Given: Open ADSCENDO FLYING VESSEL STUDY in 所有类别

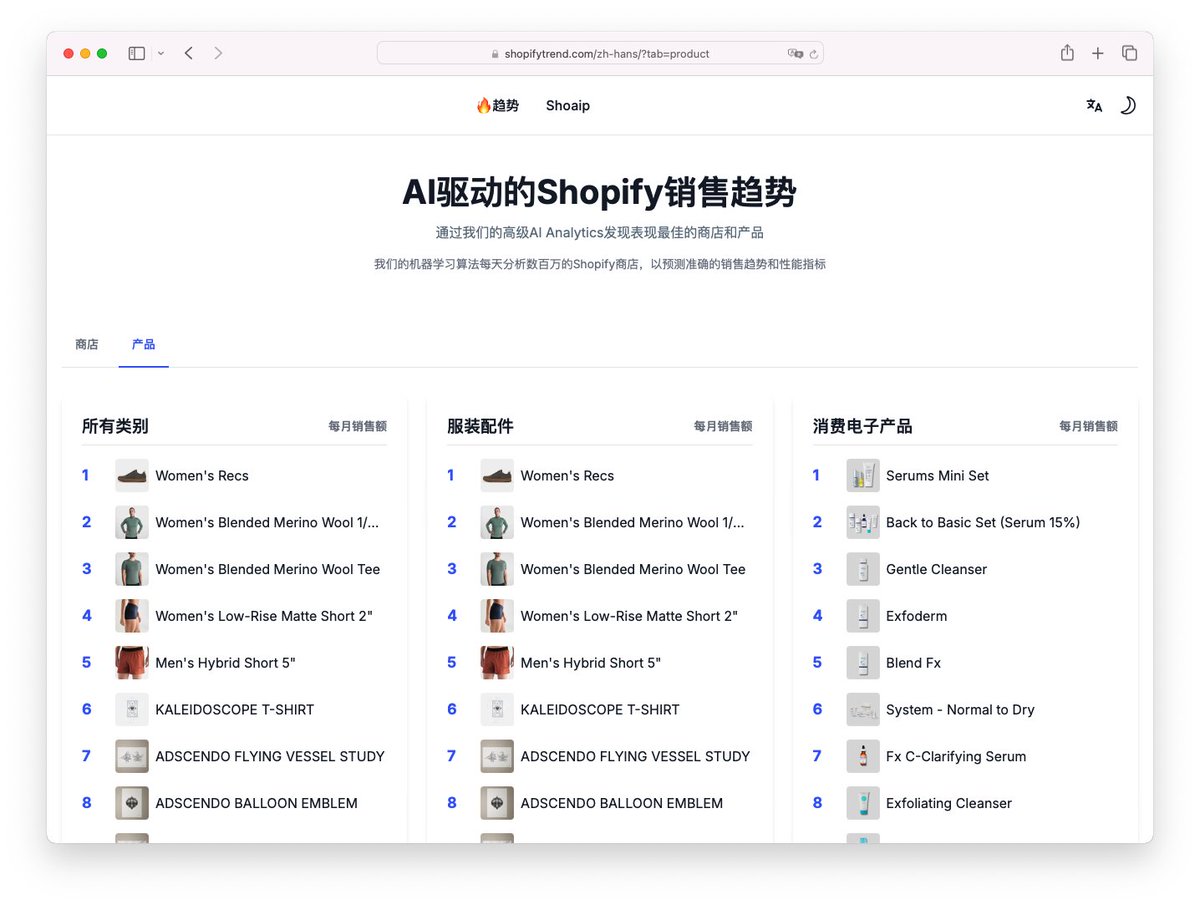Looking at the screenshot, I should point(270,757).
